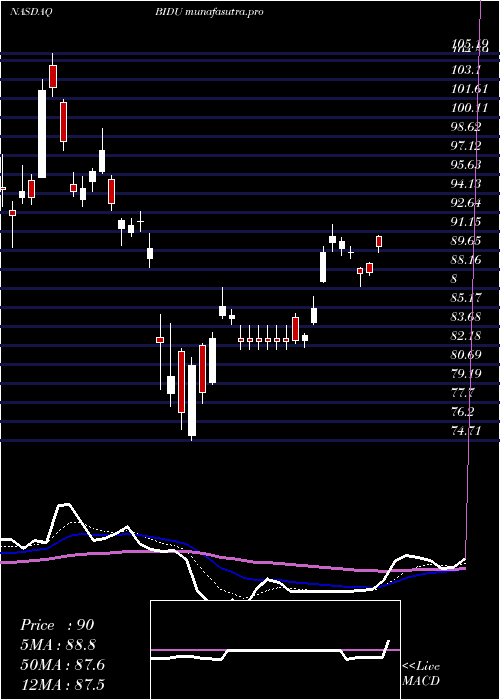Click the 98.62 price axis label
500x700 pixels.
tap(466, 127)
